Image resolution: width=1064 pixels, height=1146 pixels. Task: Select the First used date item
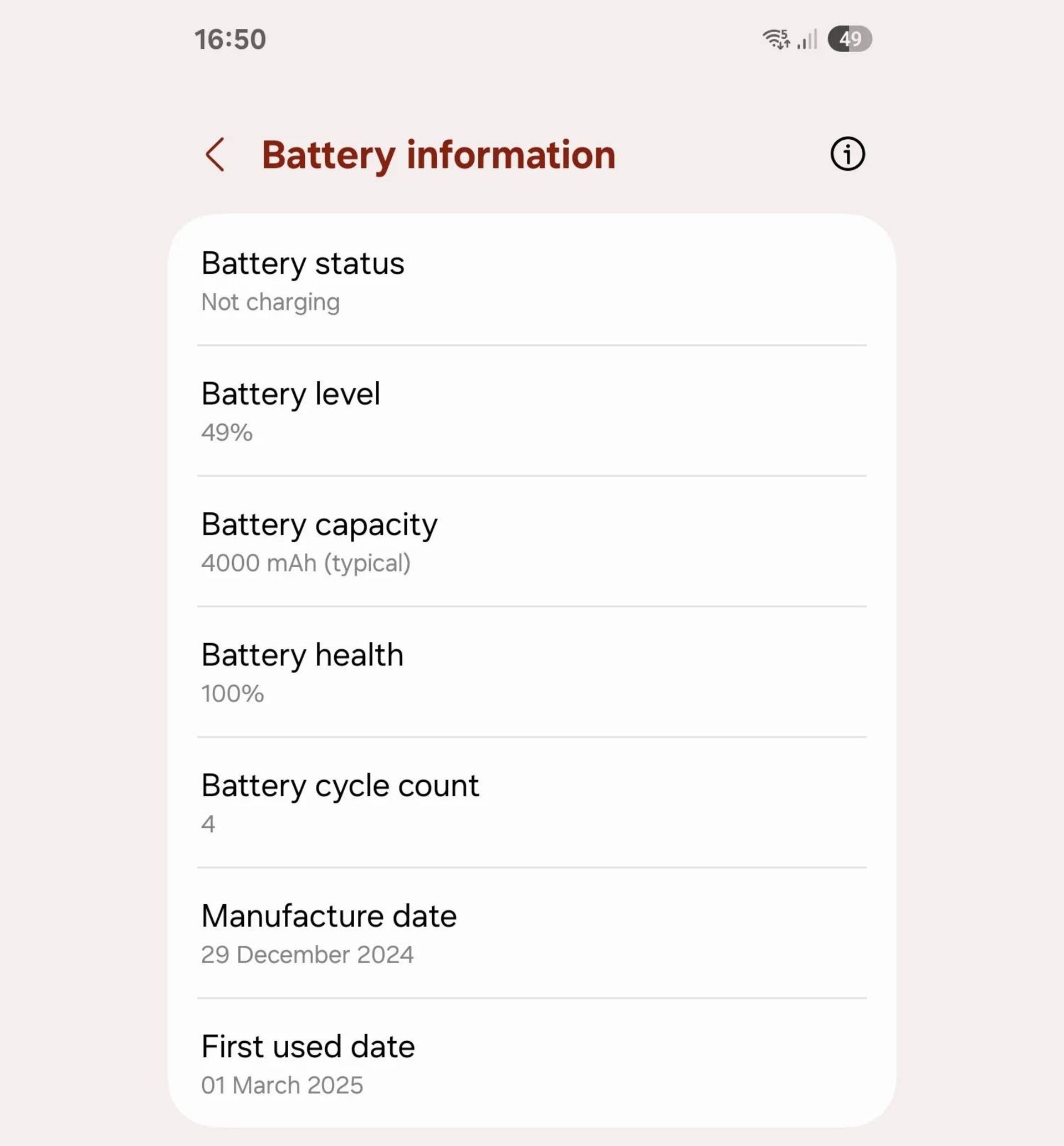[532, 1062]
